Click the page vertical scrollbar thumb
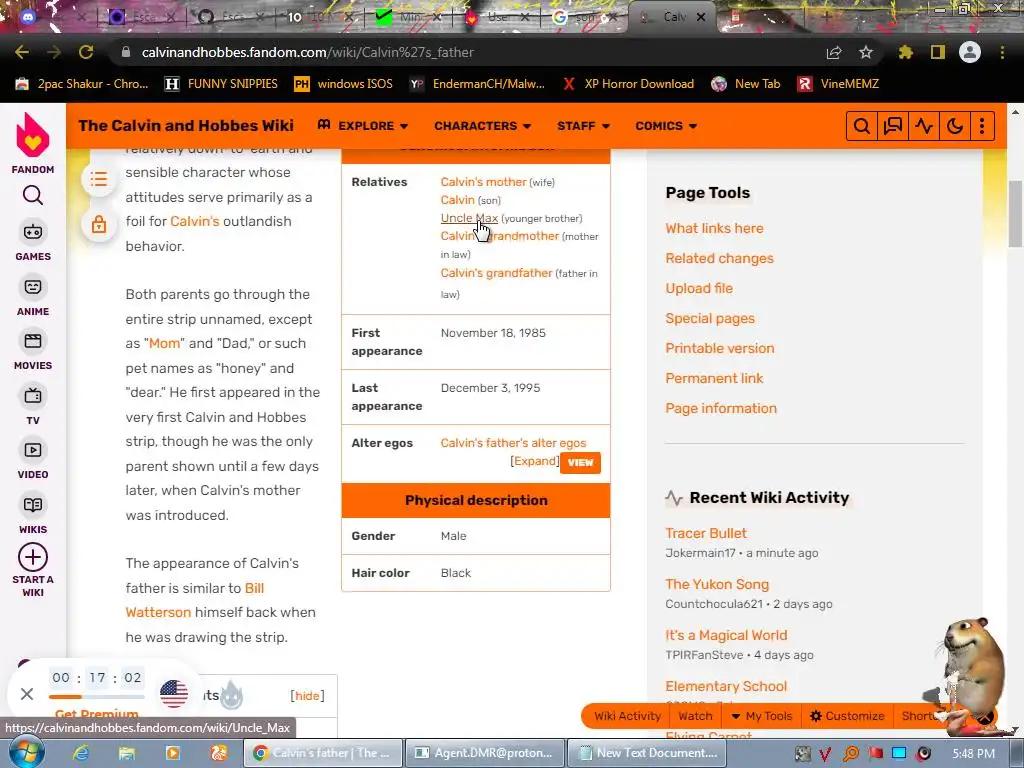 tap(1016, 213)
